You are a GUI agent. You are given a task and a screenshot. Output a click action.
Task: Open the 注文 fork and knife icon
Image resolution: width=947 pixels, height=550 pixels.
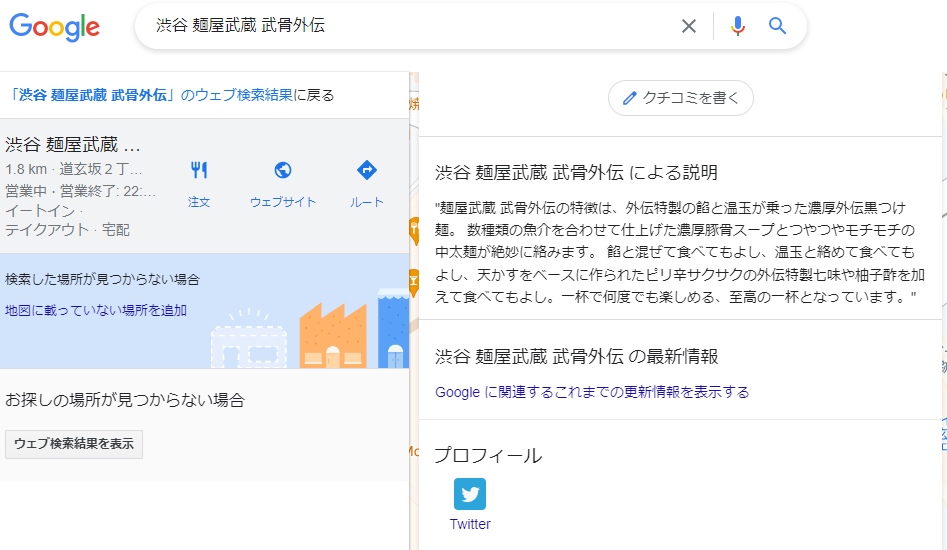[199, 170]
